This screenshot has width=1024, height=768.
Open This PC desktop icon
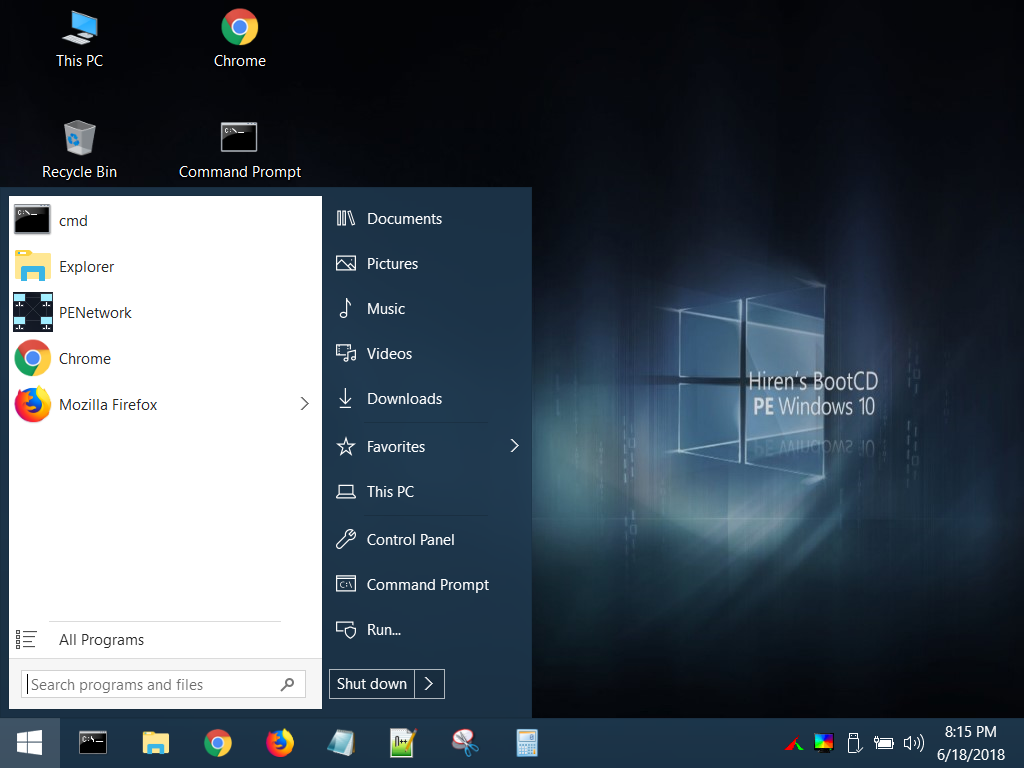click(80, 40)
